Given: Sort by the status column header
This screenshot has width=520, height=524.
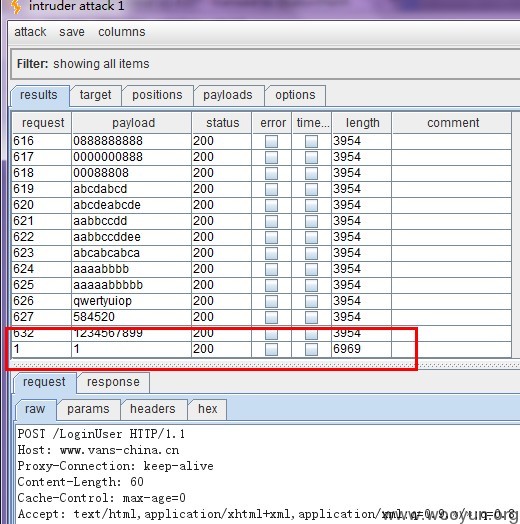Looking at the screenshot, I should (222, 123).
